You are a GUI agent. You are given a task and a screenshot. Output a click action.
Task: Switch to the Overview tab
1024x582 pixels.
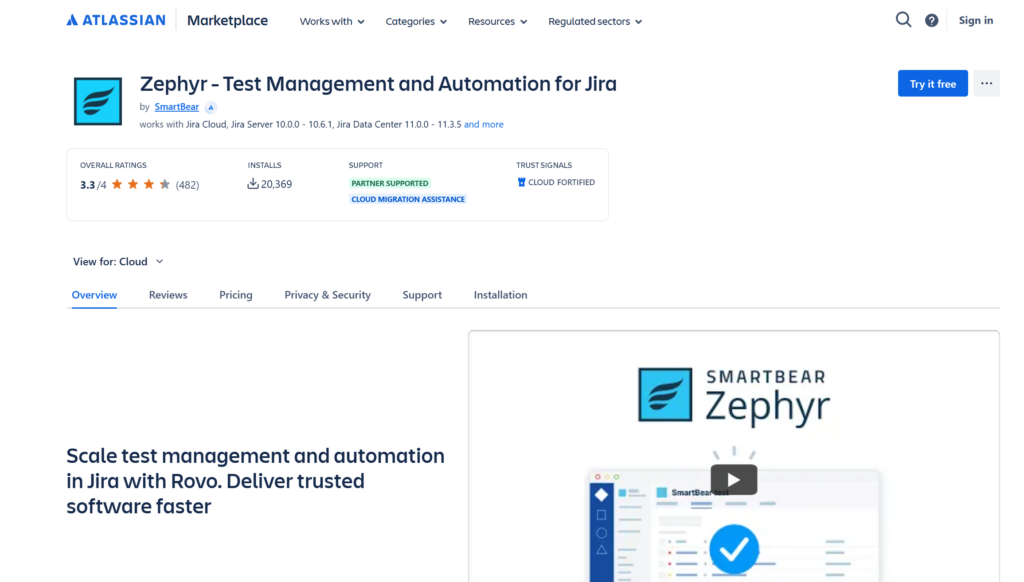(x=94, y=295)
